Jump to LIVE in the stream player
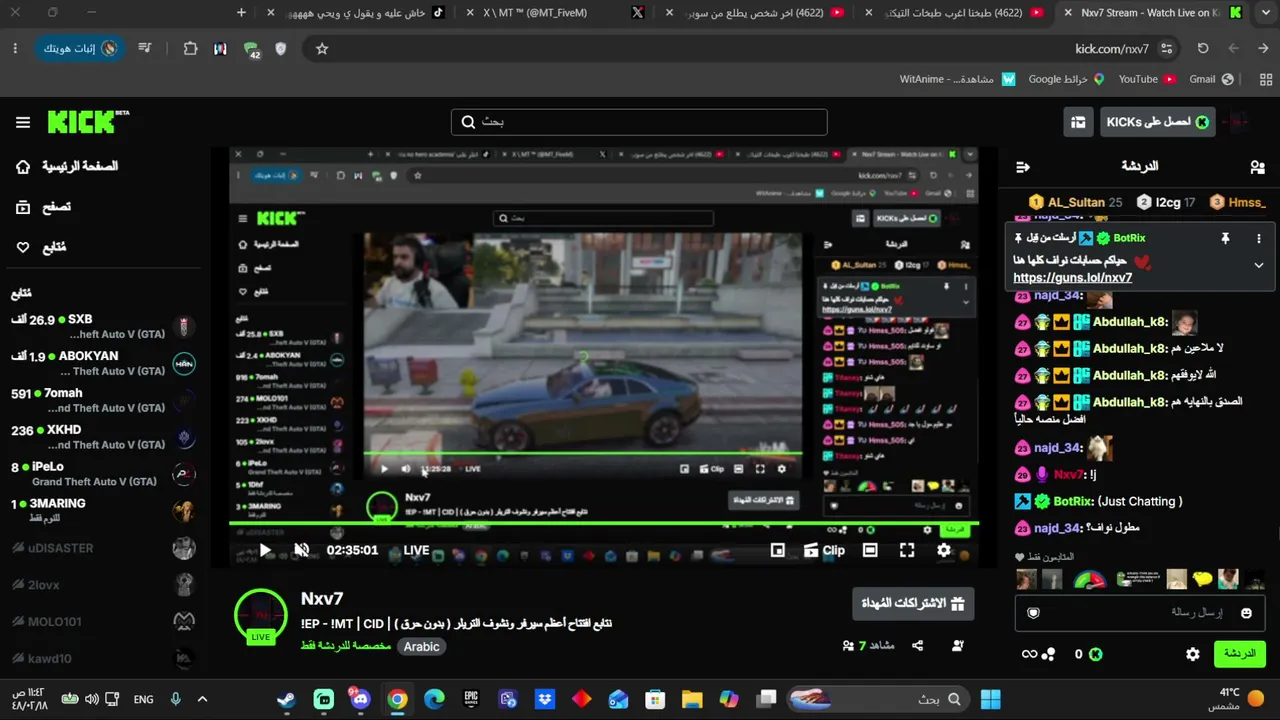This screenshot has width=1280, height=720. point(416,550)
